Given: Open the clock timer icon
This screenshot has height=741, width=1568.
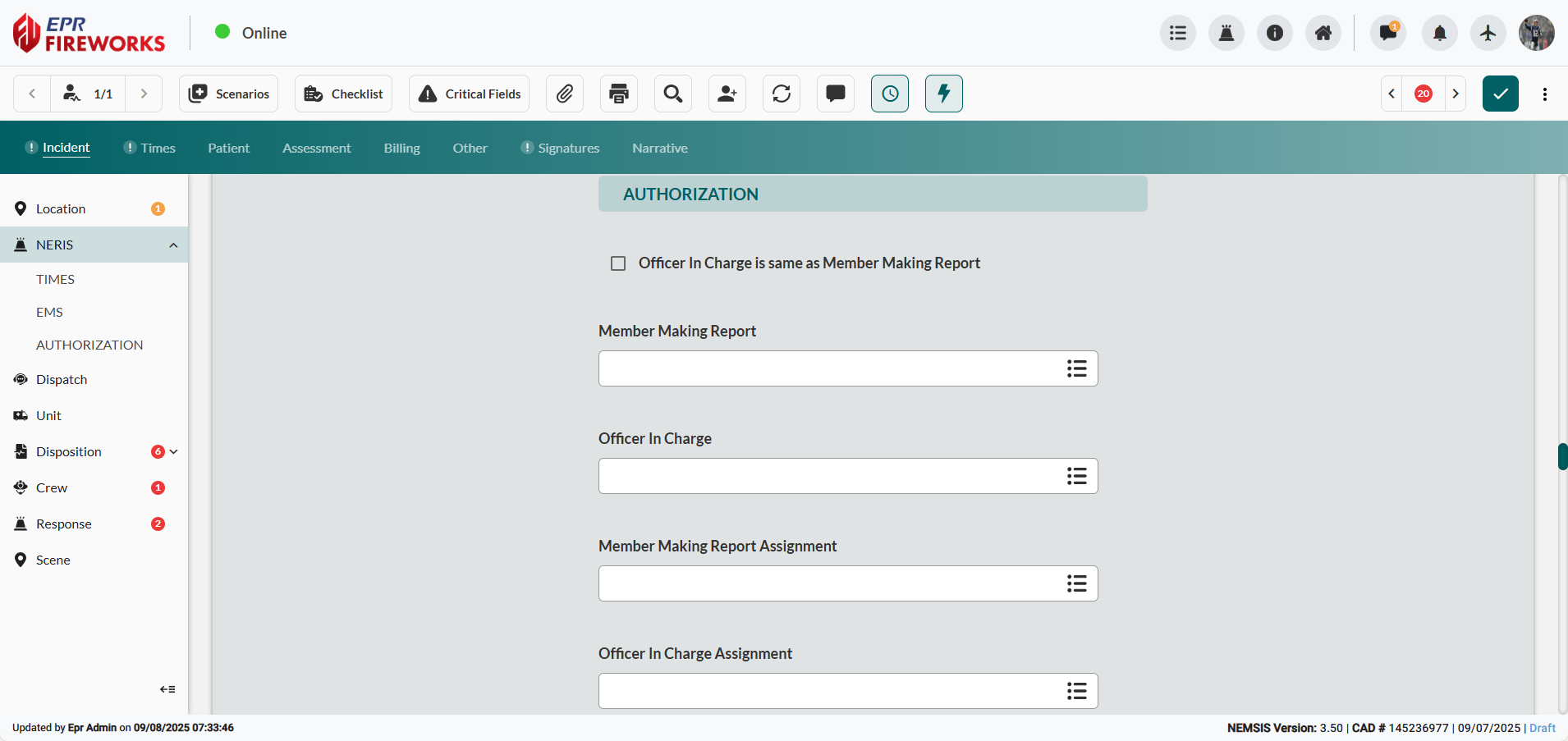Looking at the screenshot, I should (x=890, y=94).
